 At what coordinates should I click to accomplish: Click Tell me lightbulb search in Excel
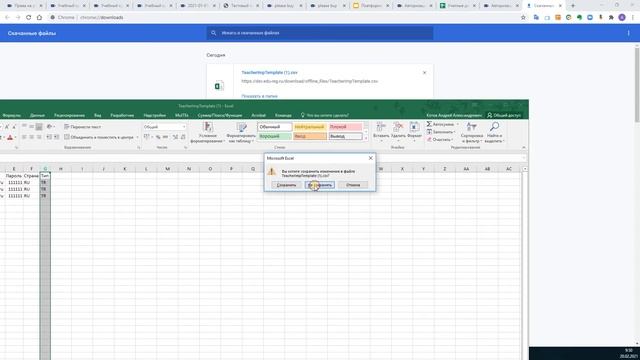tap(324, 116)
